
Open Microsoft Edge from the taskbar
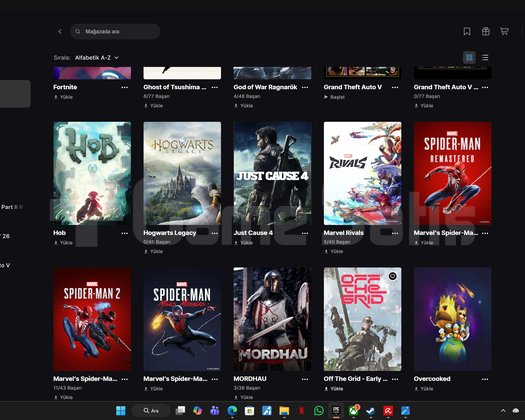click(232, 411)
